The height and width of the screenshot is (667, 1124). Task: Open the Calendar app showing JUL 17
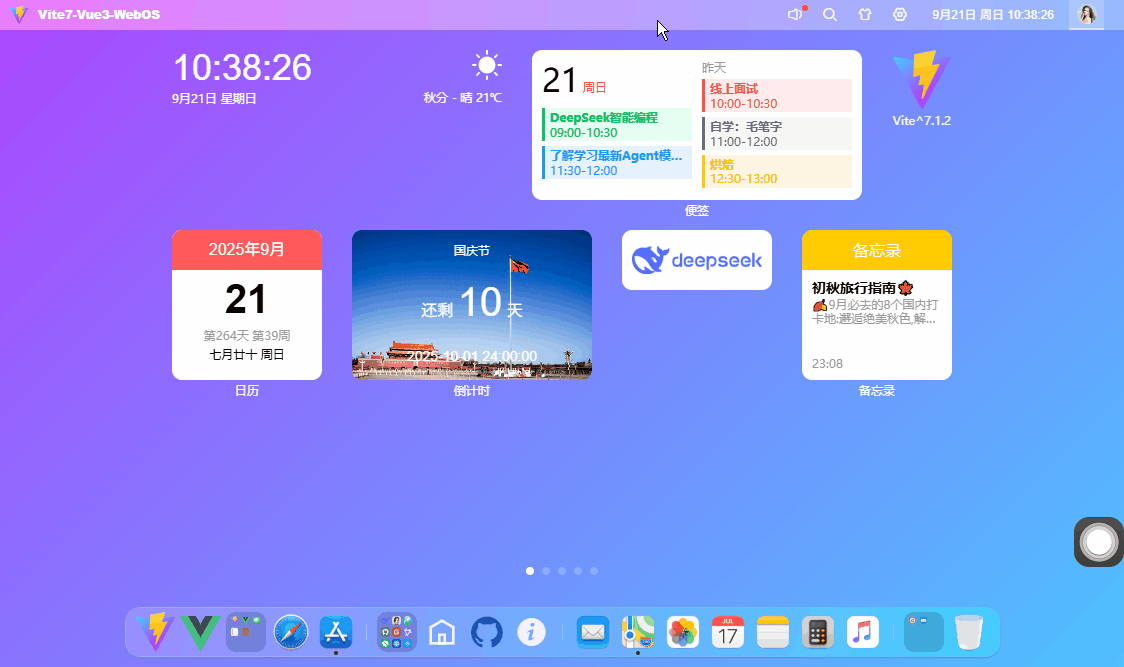[x=727, y=632]
